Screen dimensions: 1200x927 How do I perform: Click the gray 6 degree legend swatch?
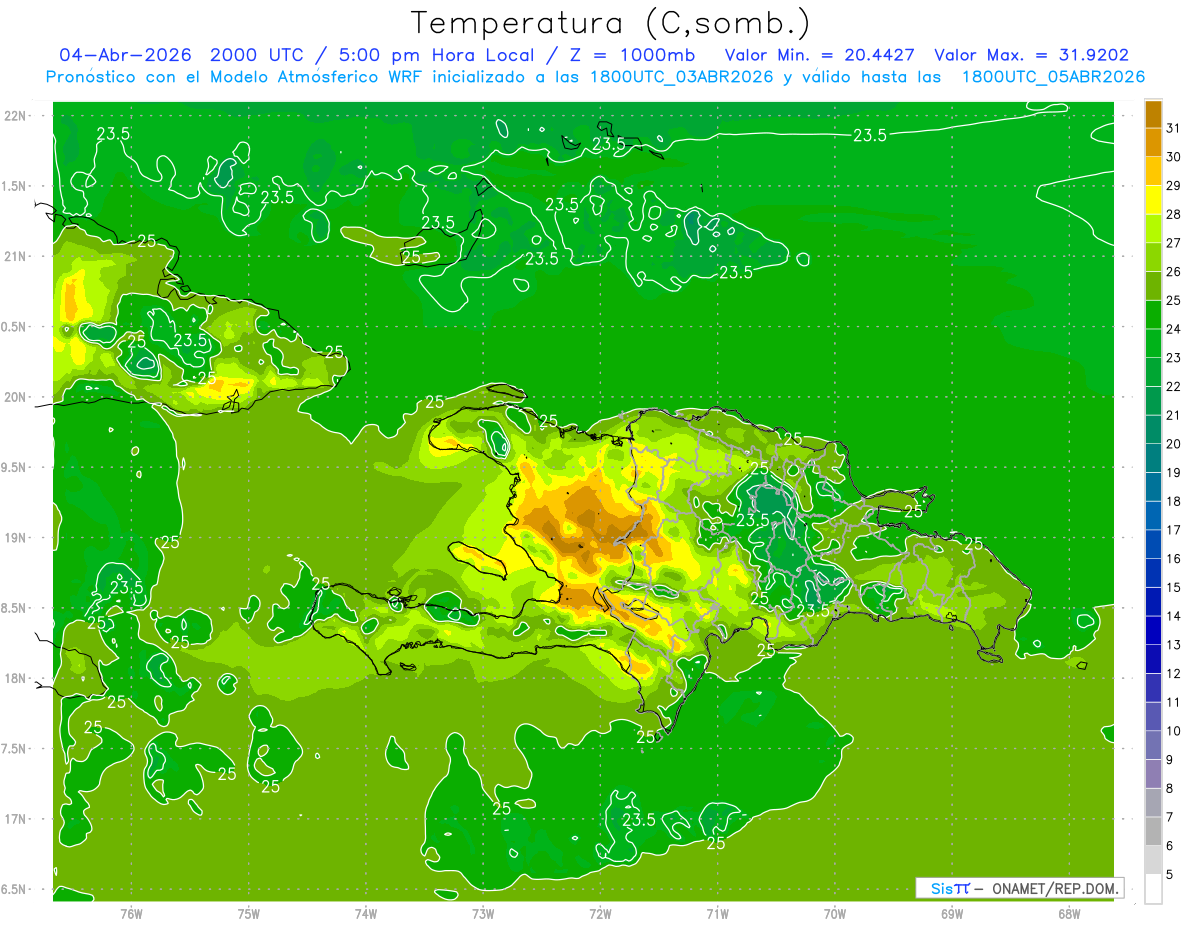click(x=1153, y=832)
